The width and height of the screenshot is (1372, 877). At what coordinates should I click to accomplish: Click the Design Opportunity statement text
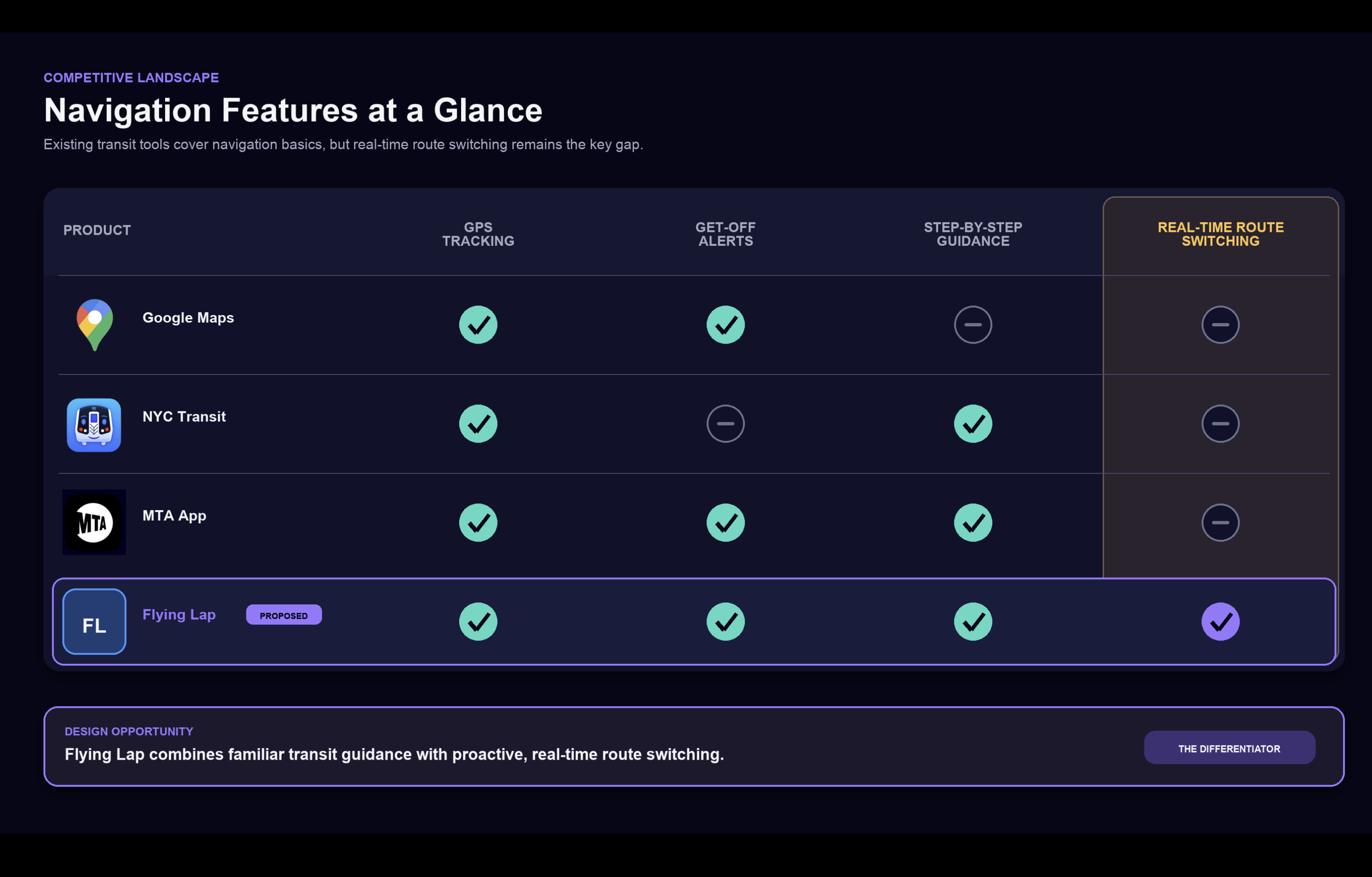click(394, 755)
